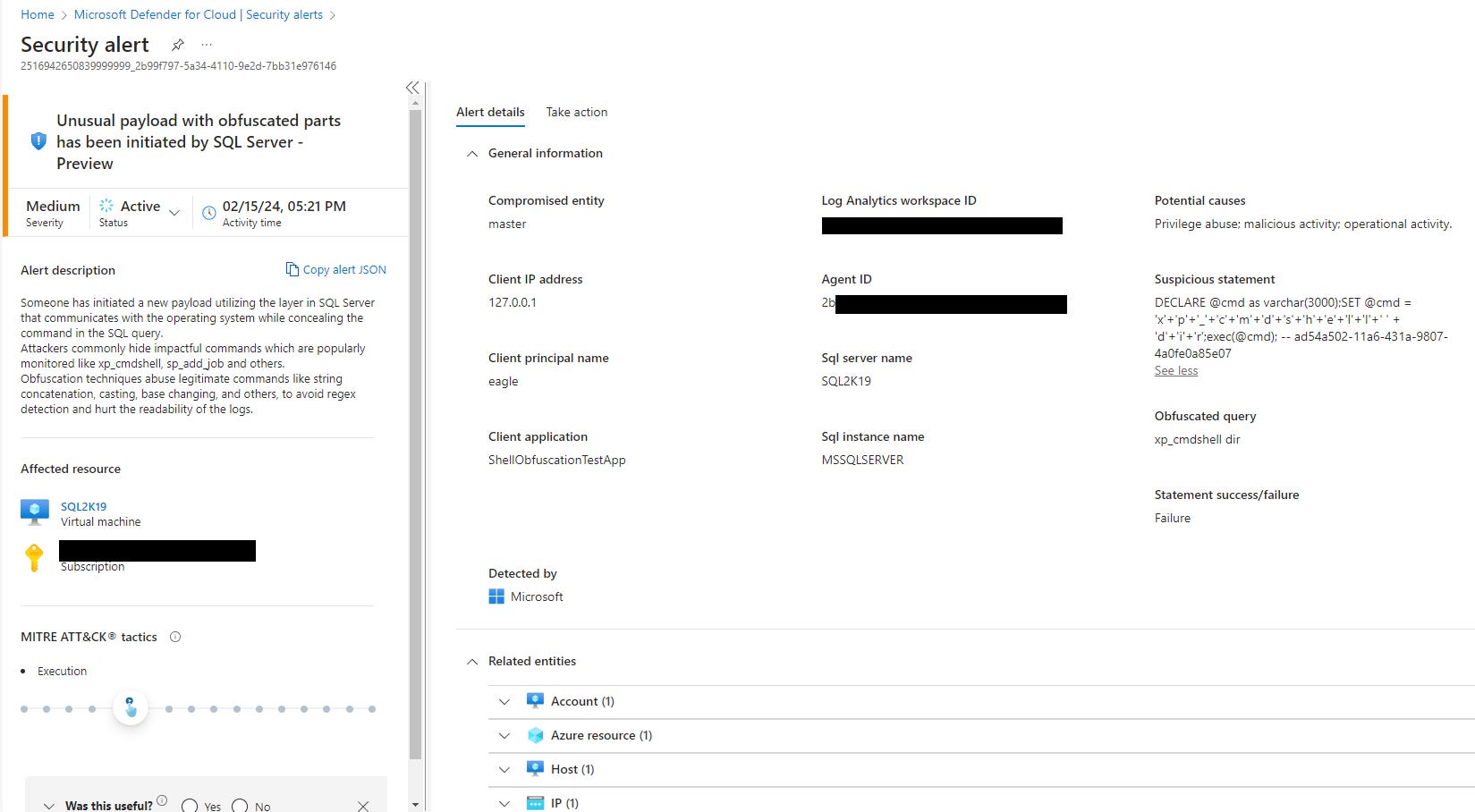Click the Azure resource cube icon

pyautogui.click(x=535, y=735)
